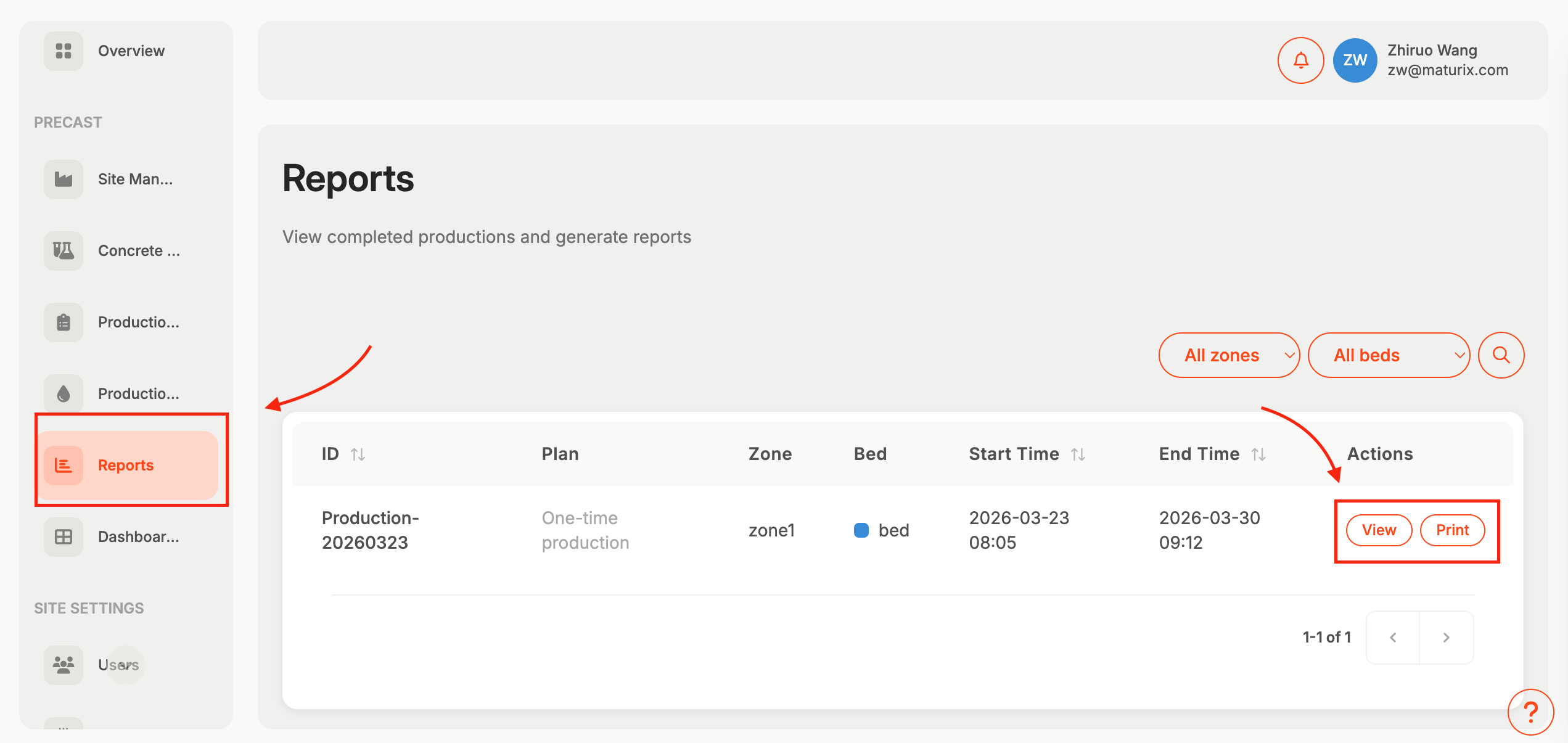Print the Production-20260323 report
1568x743 pixels.
pyautogui.click(x=1453, y=530)
